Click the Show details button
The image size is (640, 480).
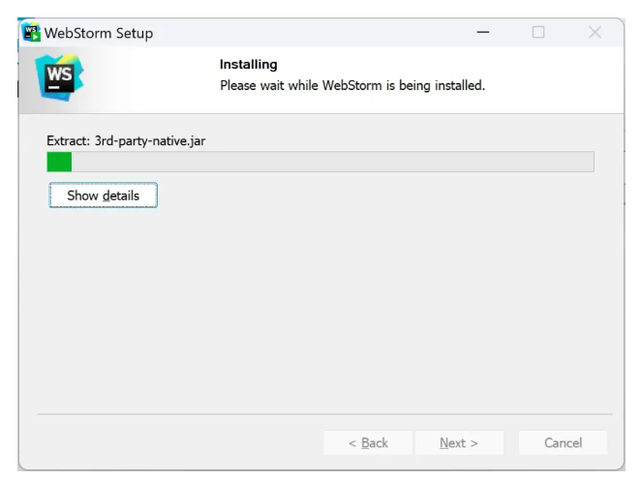[103, 195]
